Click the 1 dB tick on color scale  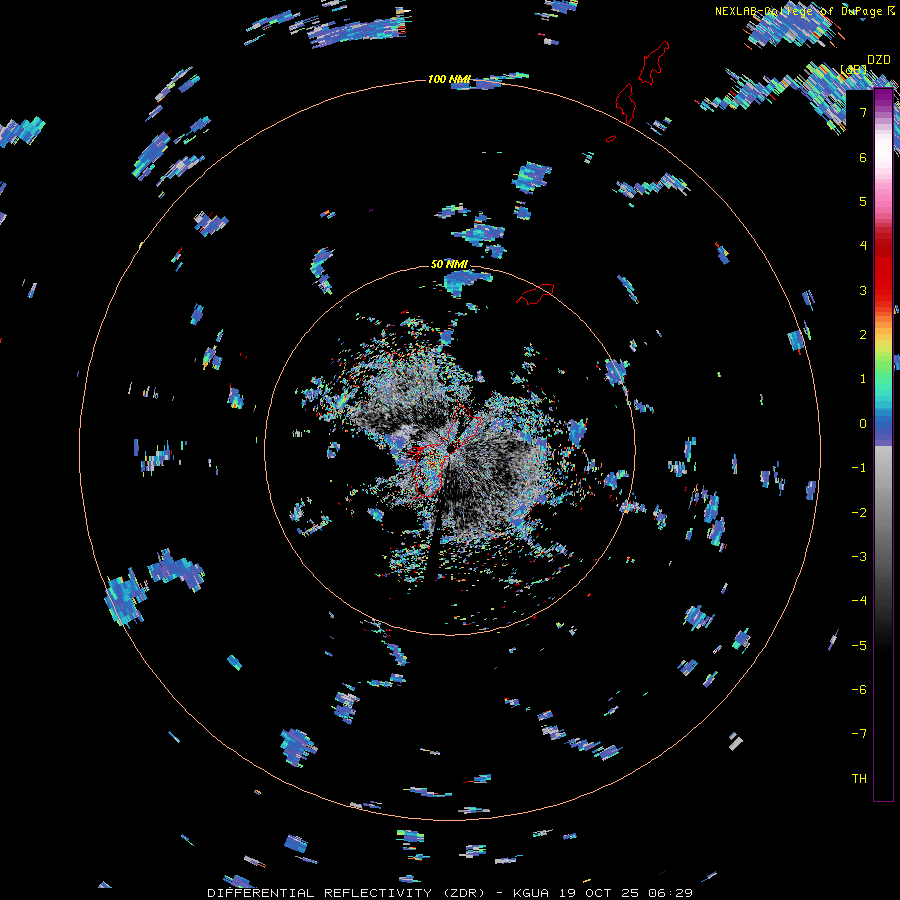tap(863, 379)
